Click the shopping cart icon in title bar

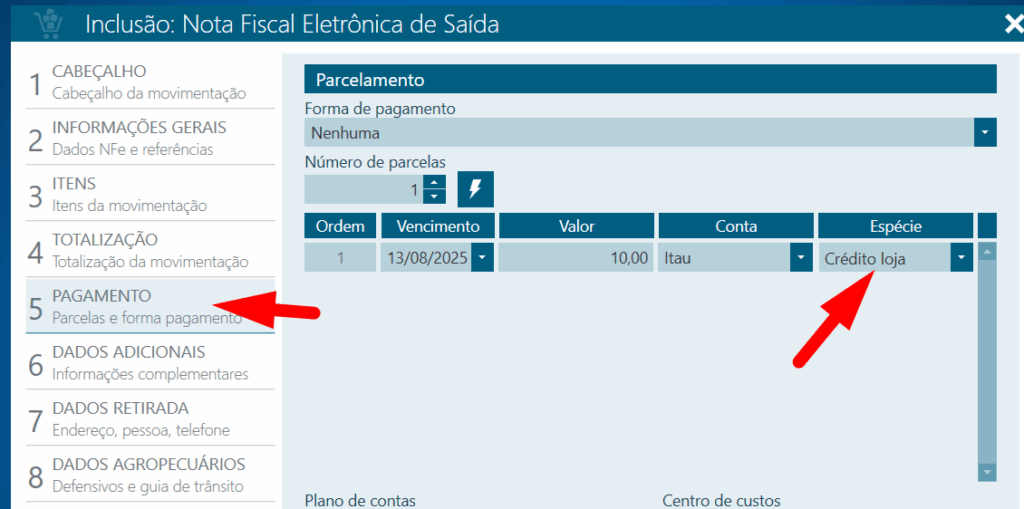[46, 23]
